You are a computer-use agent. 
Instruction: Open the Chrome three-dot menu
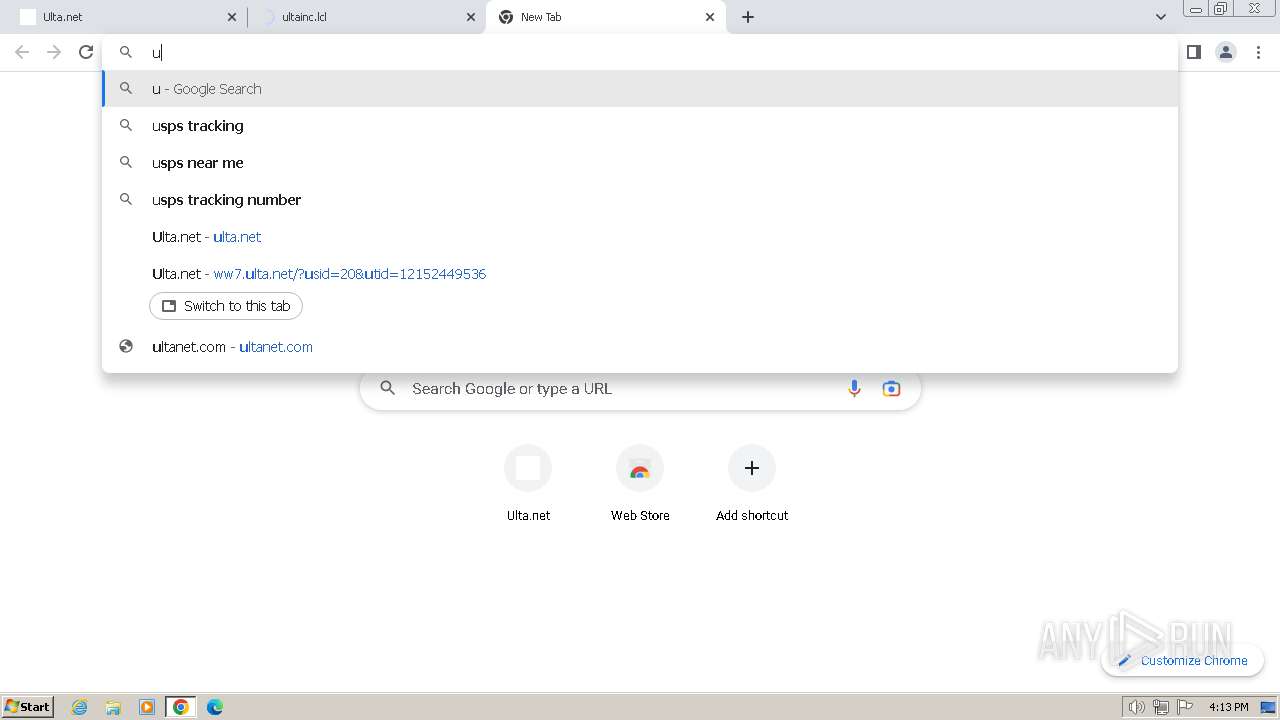[x=1258, y=52]
